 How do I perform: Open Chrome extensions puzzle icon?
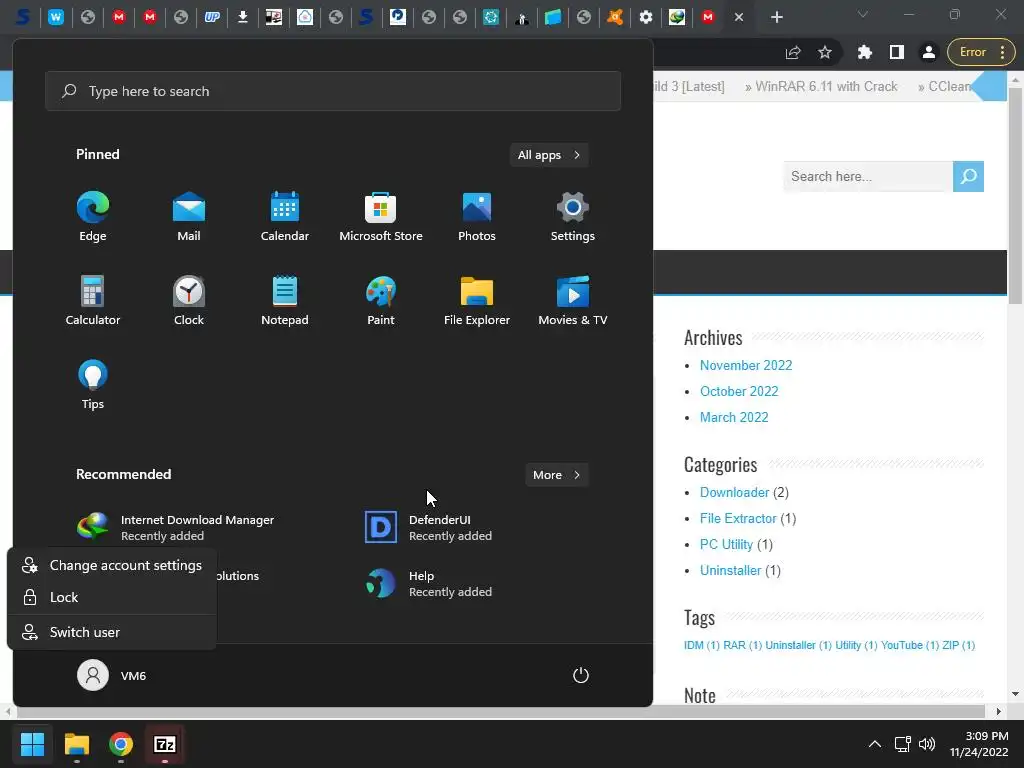point(865,52)
